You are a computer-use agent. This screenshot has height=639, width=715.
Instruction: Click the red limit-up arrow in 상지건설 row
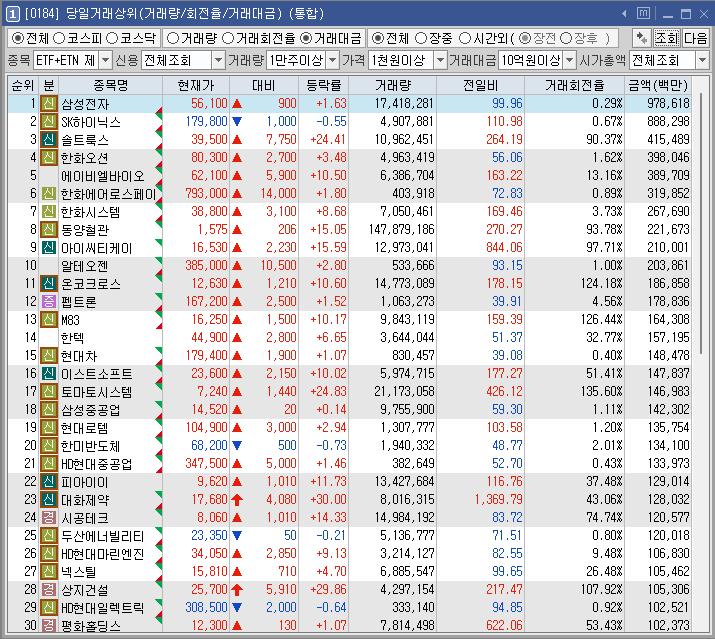(237, 590)
